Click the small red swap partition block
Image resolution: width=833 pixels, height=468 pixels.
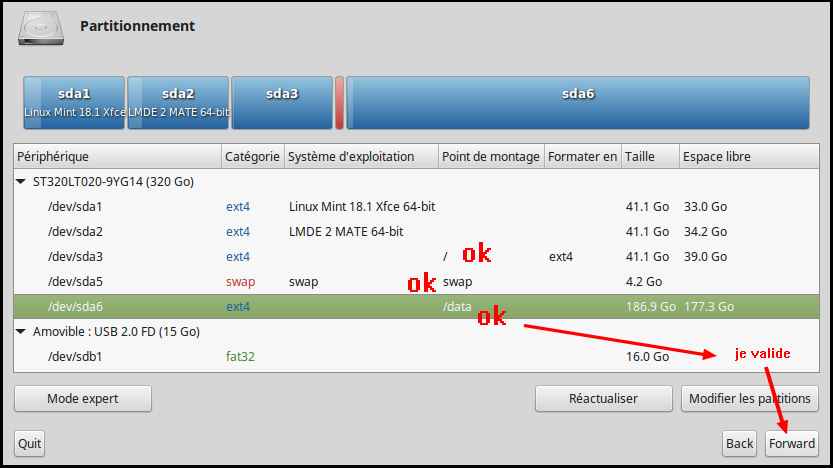[x=339, y=103]
